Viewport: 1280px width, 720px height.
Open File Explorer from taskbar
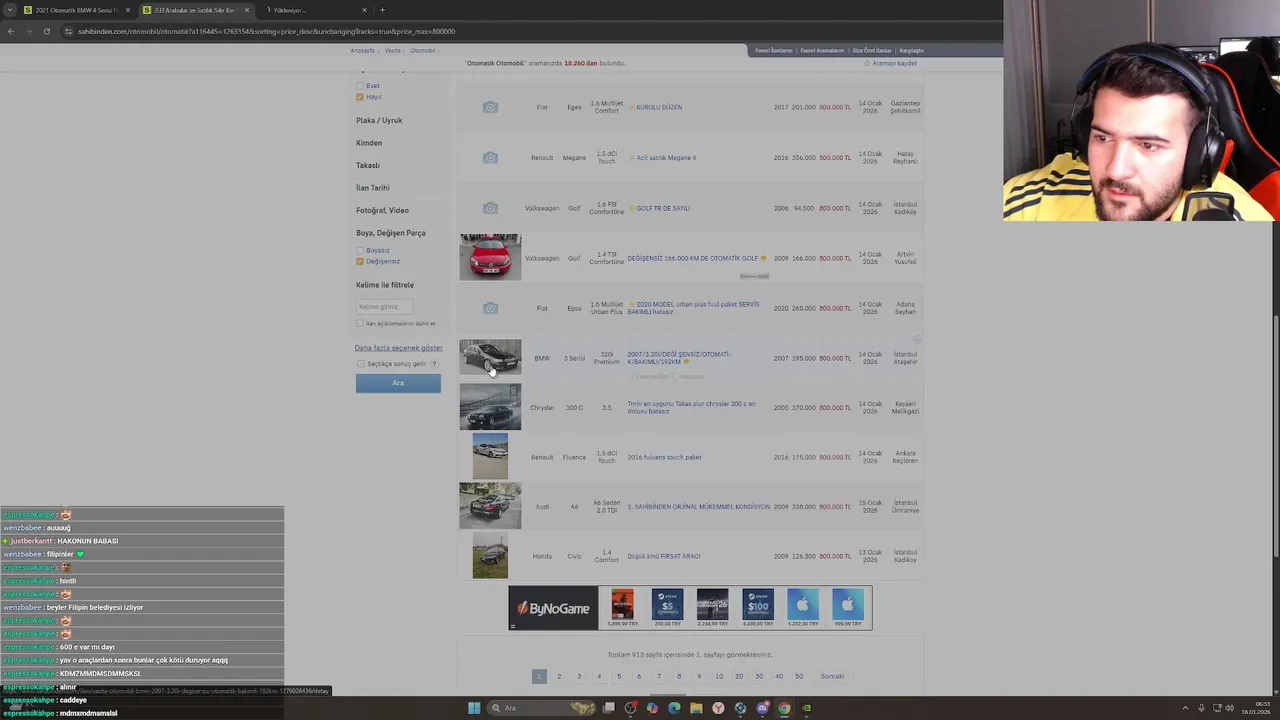tap(696, 708)
